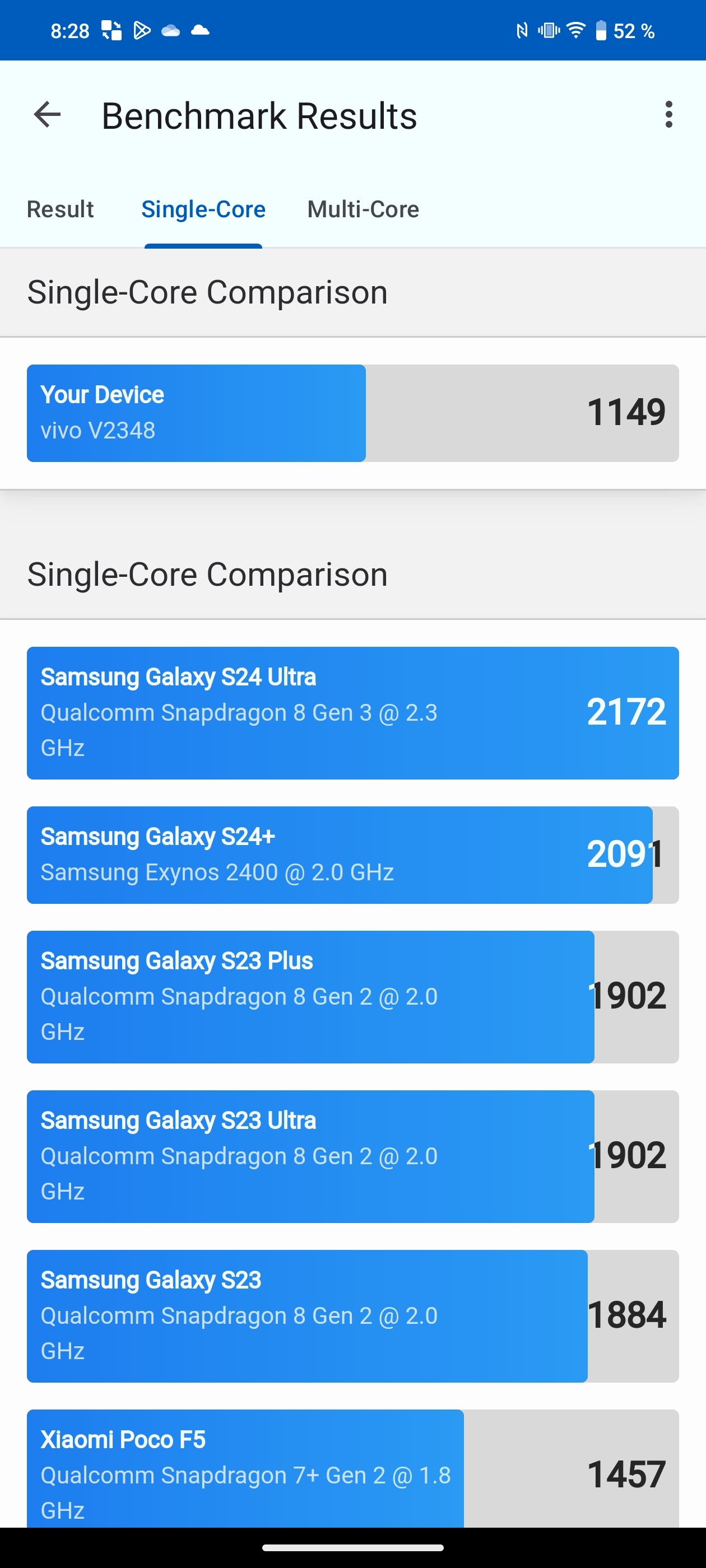Tap the bottom navigation gesture bar
Viewport: 706px width, 1568px height.
352,1547
